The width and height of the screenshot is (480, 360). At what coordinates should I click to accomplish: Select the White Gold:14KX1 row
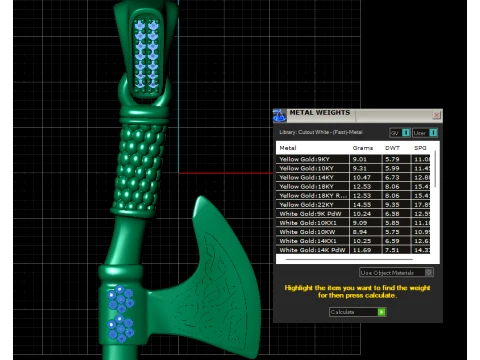pyautogui.click(x=353, y=241)
